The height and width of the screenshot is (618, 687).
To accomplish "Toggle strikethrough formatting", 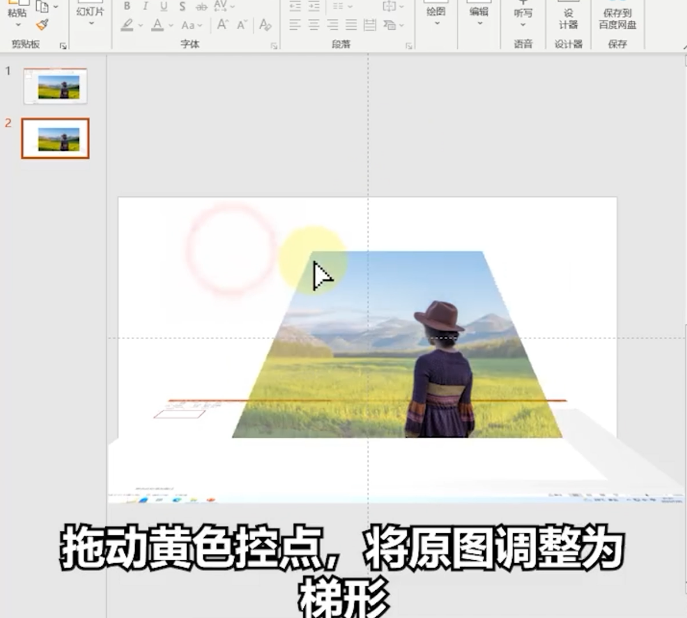I will [201, 6].
